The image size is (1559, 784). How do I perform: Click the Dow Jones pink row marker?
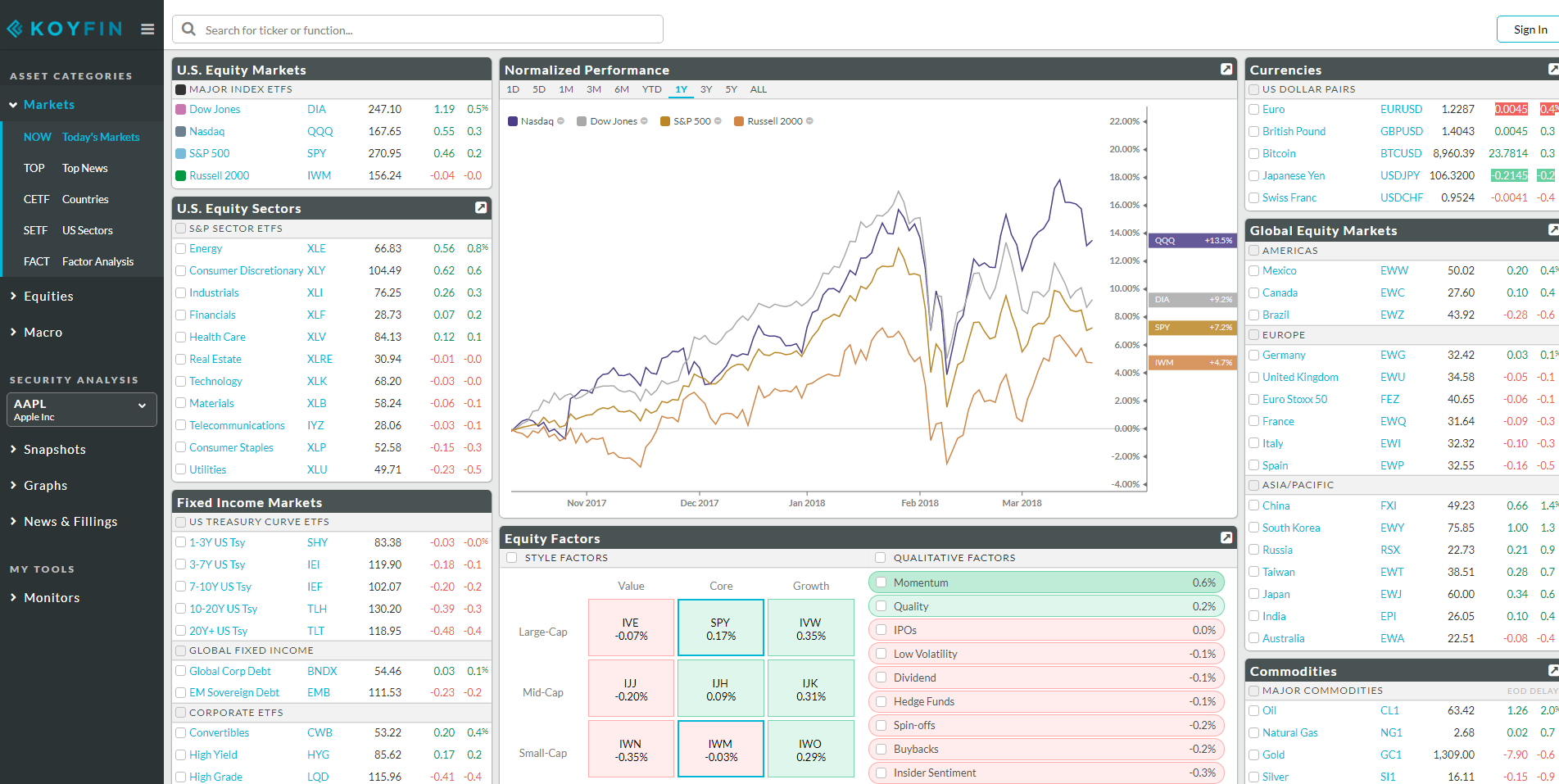point(181,109)
